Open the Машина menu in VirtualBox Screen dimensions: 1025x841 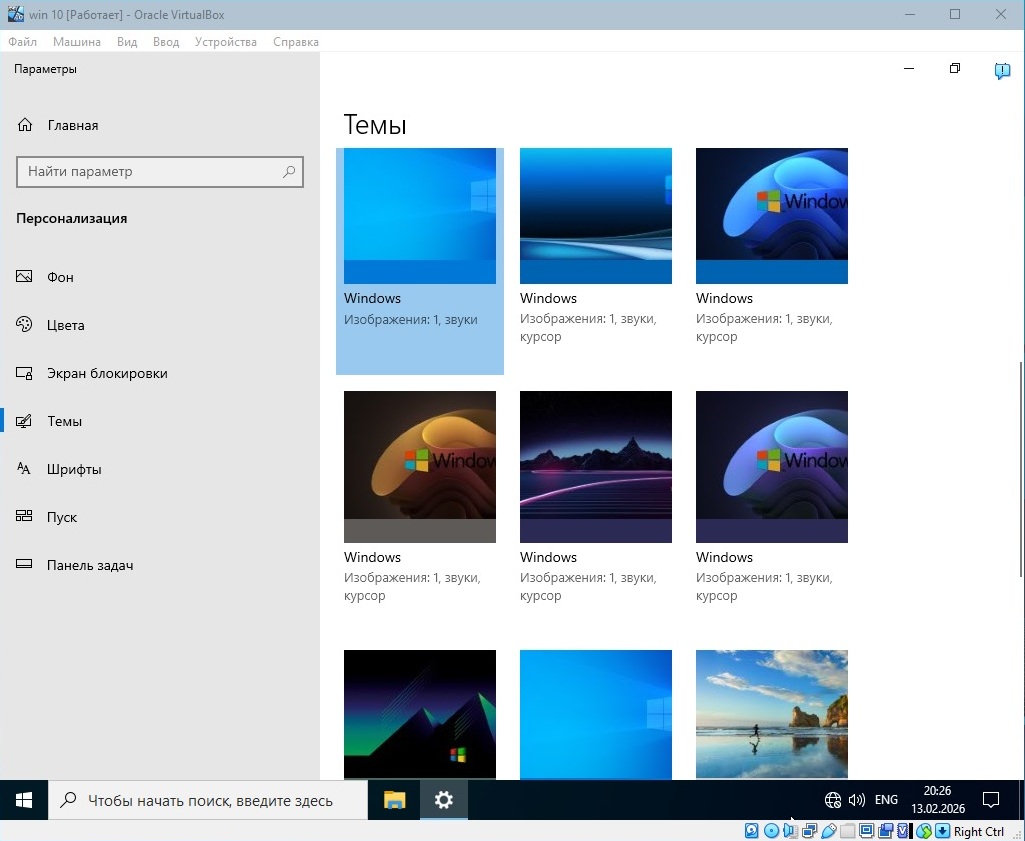click(x=77, y=42)
